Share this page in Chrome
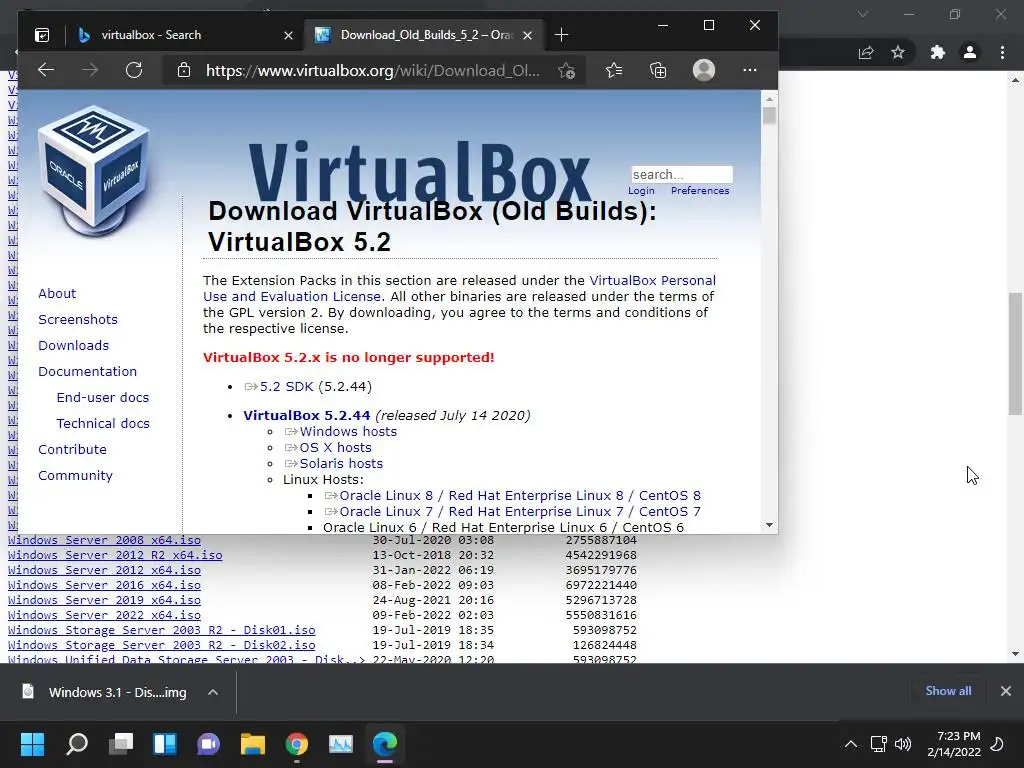Viewport: 1024px width, 768px height. 866,53
